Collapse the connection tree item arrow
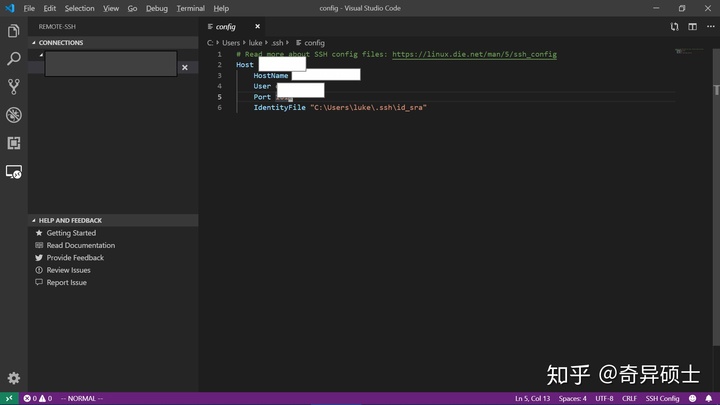Screen dimensions: 720x405 point(41,55)
